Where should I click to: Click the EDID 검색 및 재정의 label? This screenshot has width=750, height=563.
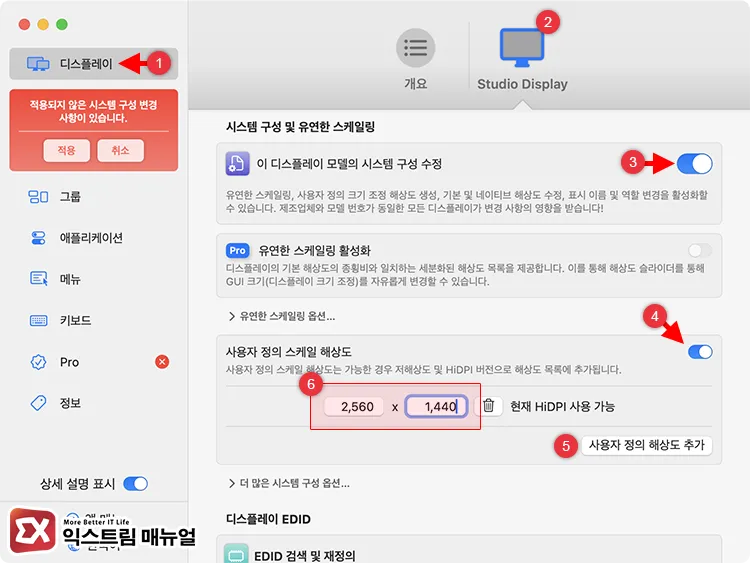tap(305, 556)
